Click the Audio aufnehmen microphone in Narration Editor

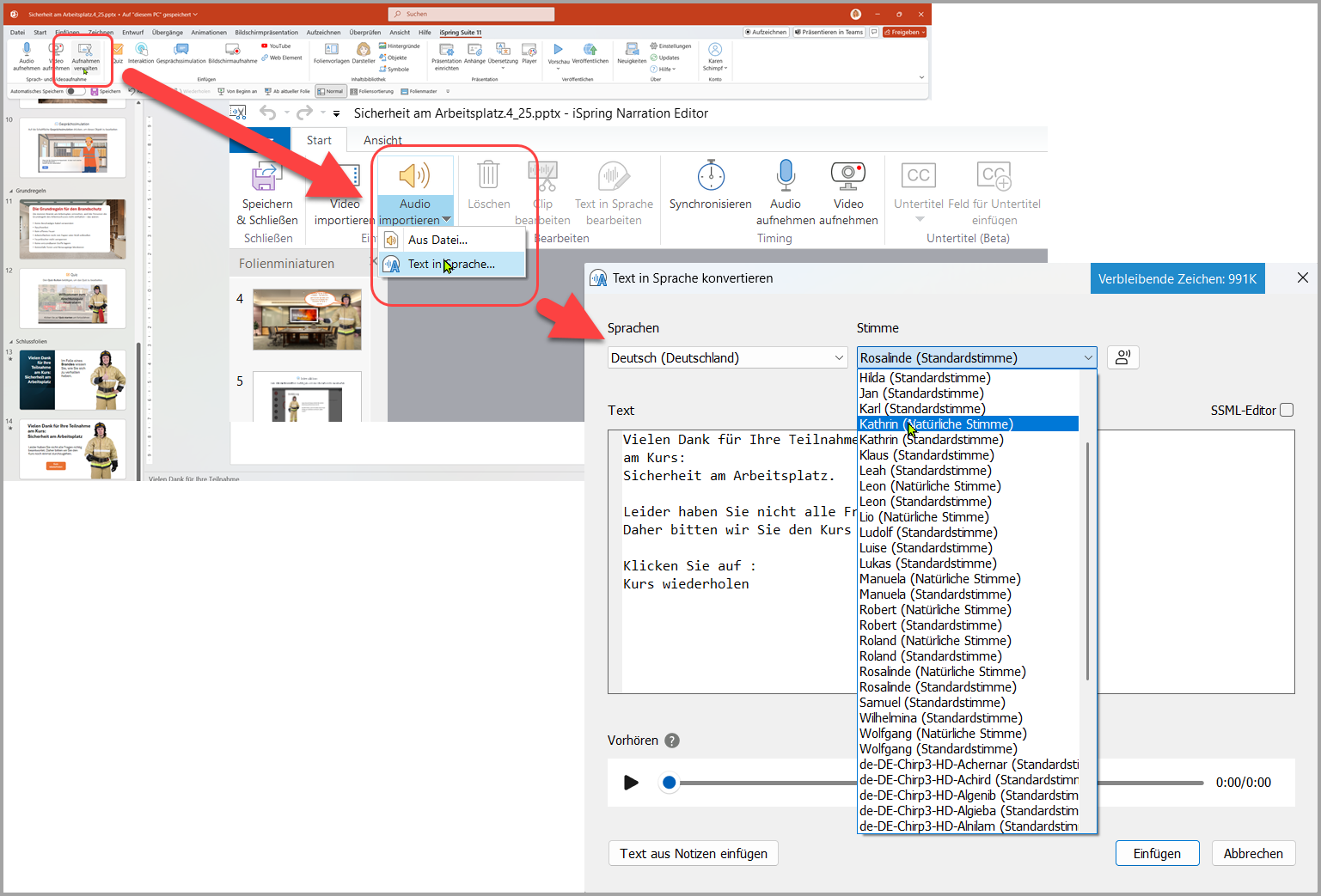tap(785, 176)
